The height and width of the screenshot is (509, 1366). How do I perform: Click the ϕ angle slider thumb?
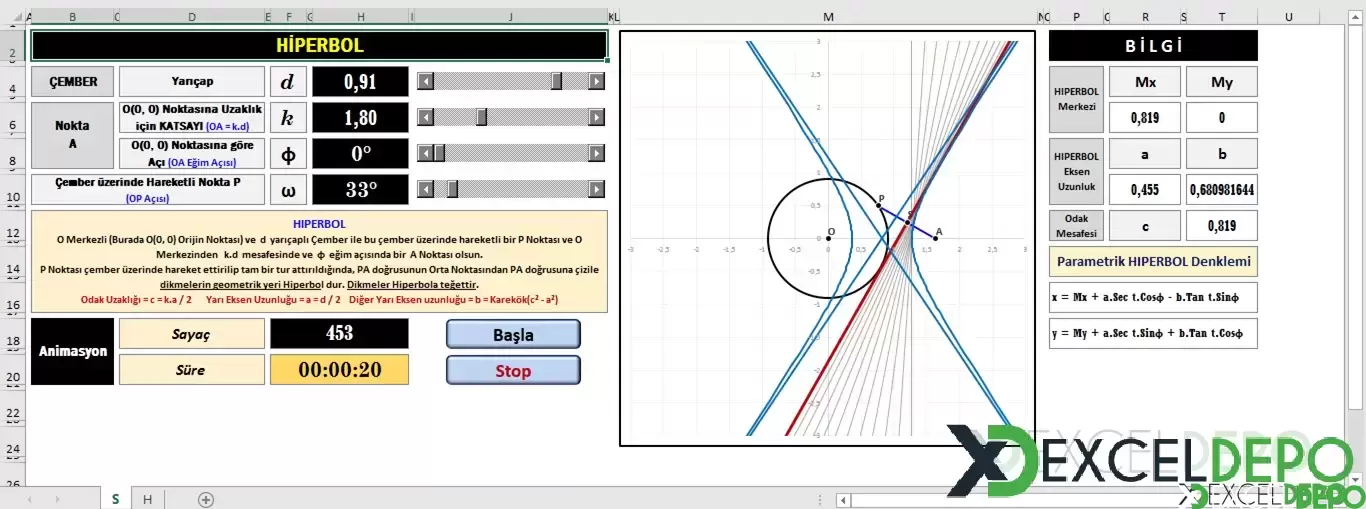(x=438, y=153)
